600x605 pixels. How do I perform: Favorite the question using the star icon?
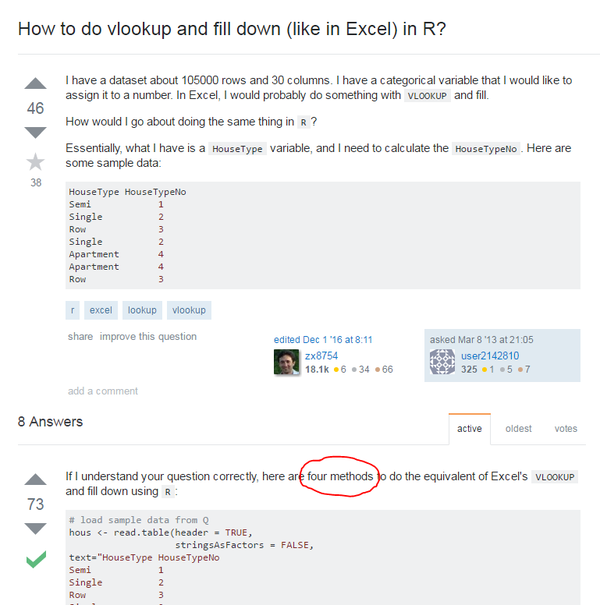point(35,162)
